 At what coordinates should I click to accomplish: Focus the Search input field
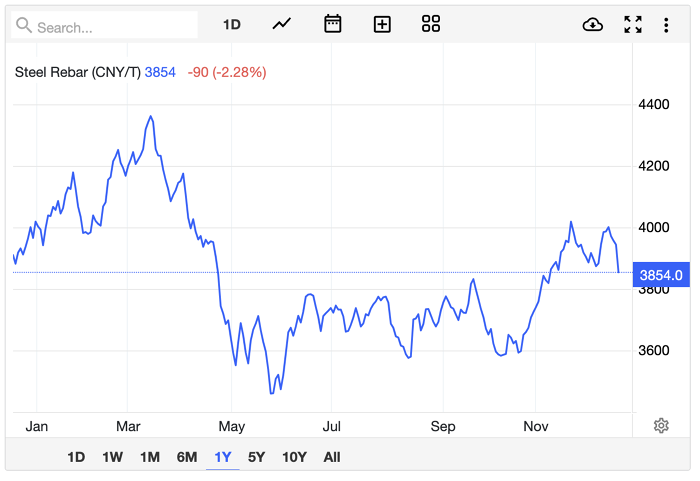point(104,25)
